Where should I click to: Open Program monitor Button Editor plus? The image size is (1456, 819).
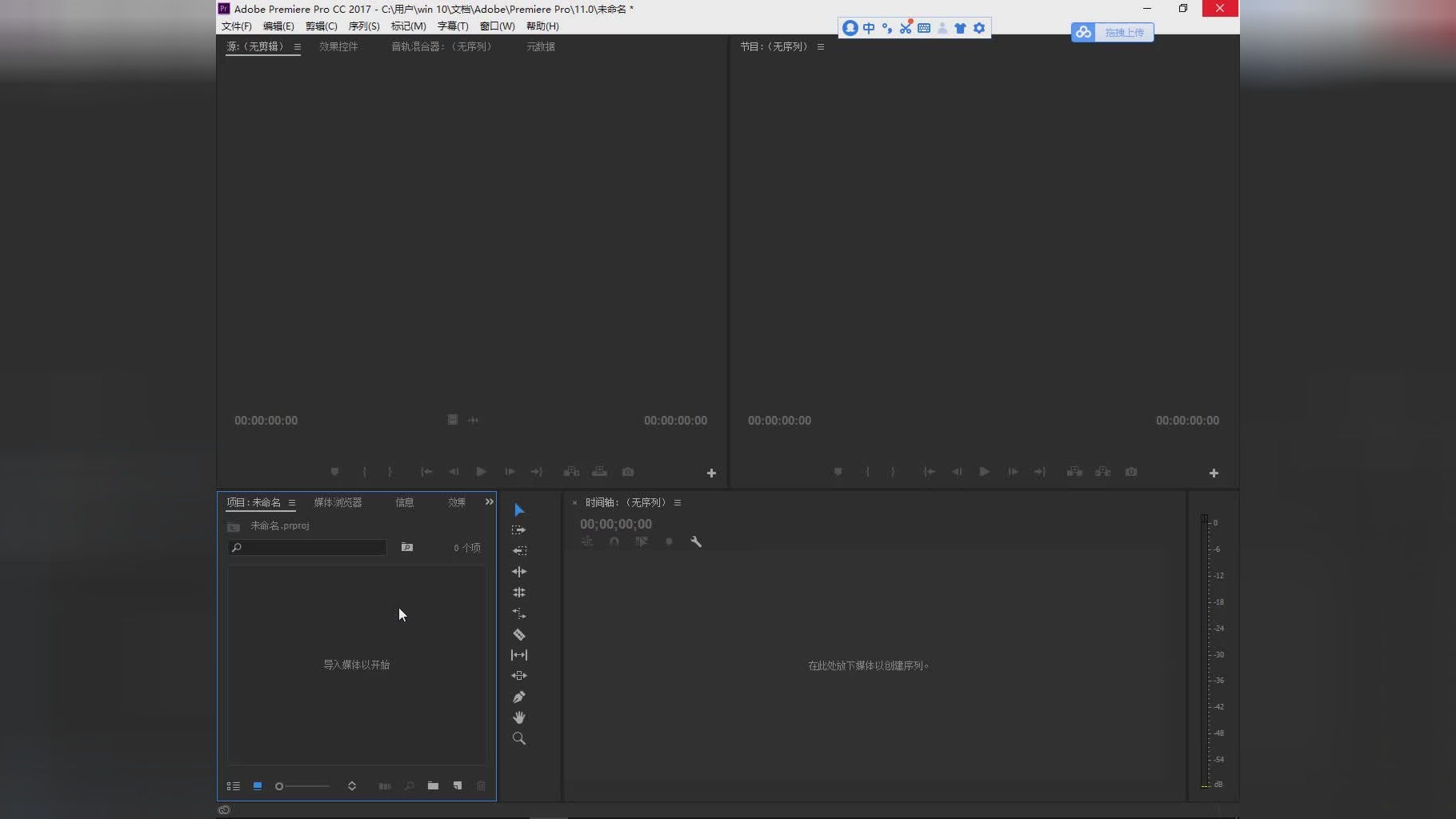click(x=1214, y=473)
